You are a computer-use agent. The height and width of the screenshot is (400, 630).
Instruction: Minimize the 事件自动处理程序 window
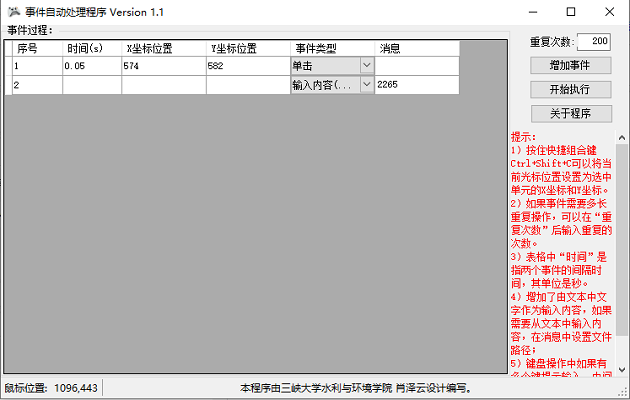533,12
